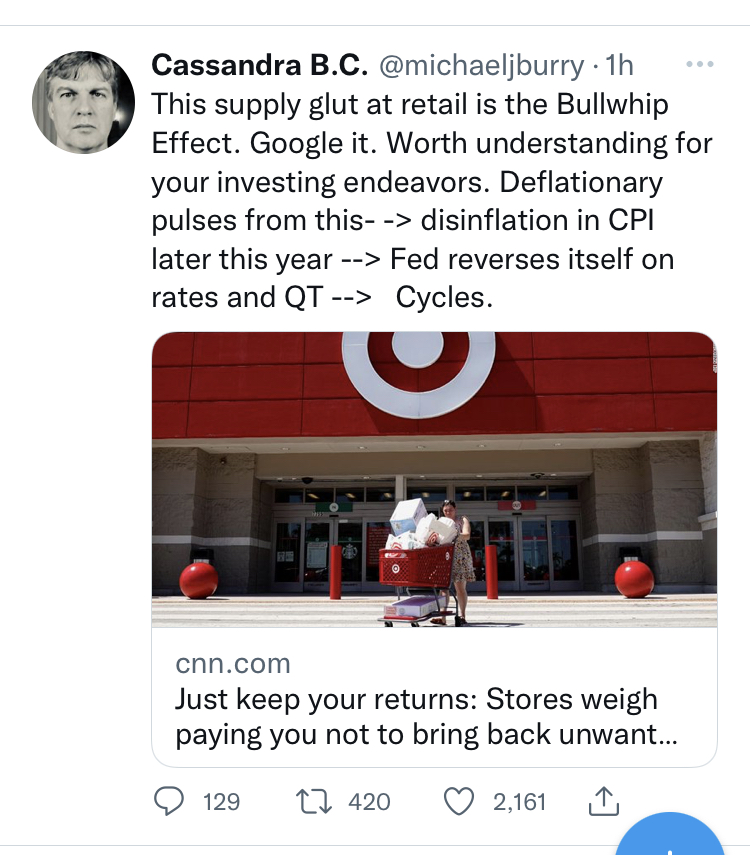Click the Cassandra B.C. display name
The image size is (750, 855).
[259, 66]
